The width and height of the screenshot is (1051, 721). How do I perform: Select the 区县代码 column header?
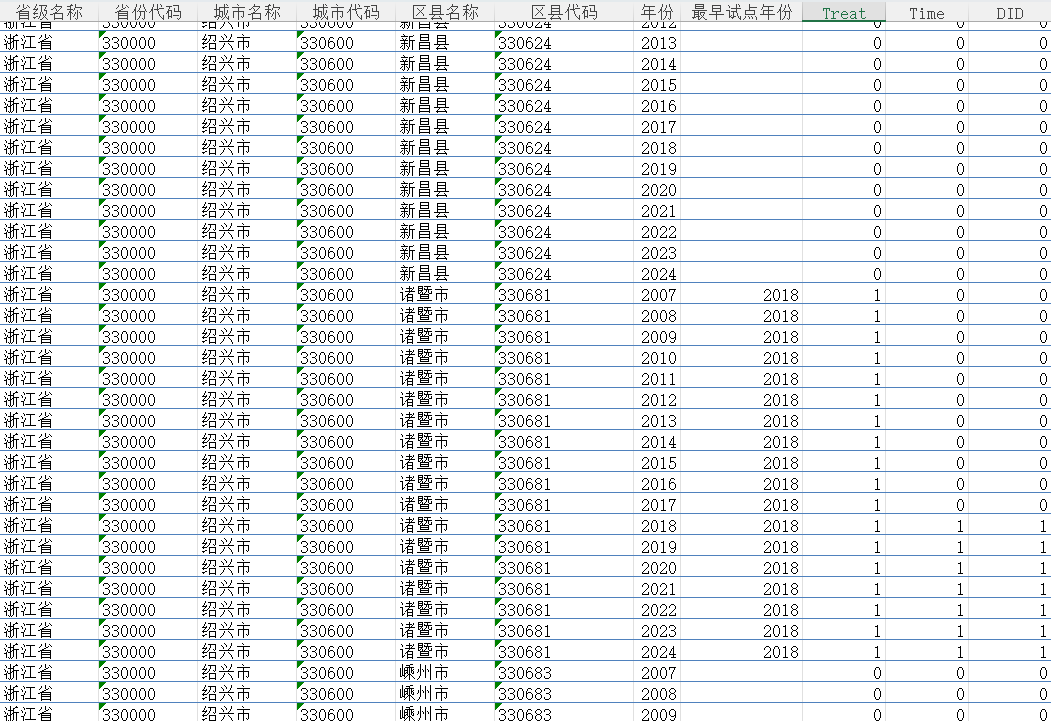pyautogui.click(x=564, y=12)
